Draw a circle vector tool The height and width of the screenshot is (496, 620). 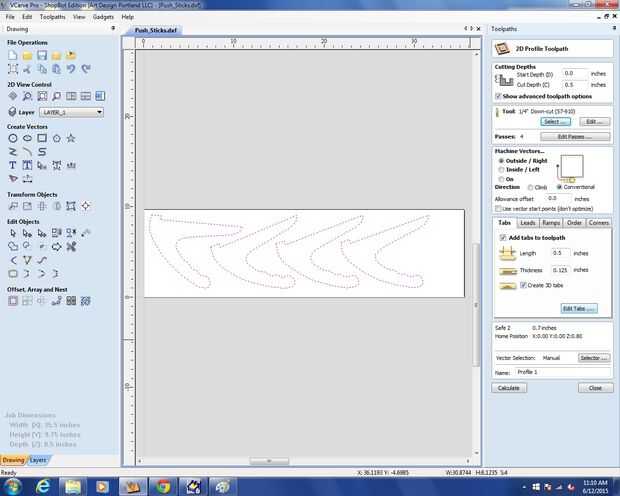[x=13, y=138]
